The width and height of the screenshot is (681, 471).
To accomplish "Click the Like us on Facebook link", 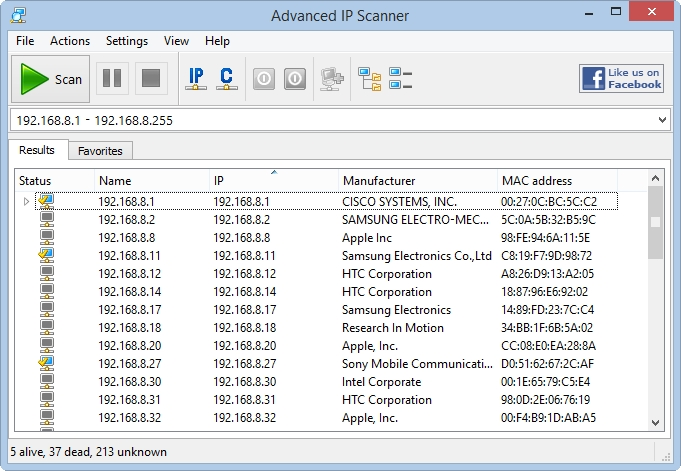I will 621,79.
